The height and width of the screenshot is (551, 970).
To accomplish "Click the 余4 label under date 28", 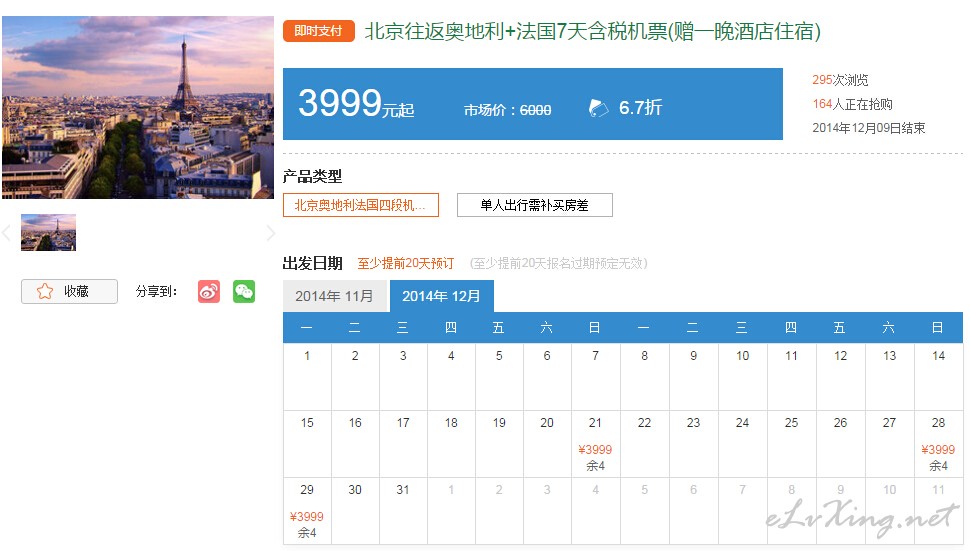I will click(938, 466).
